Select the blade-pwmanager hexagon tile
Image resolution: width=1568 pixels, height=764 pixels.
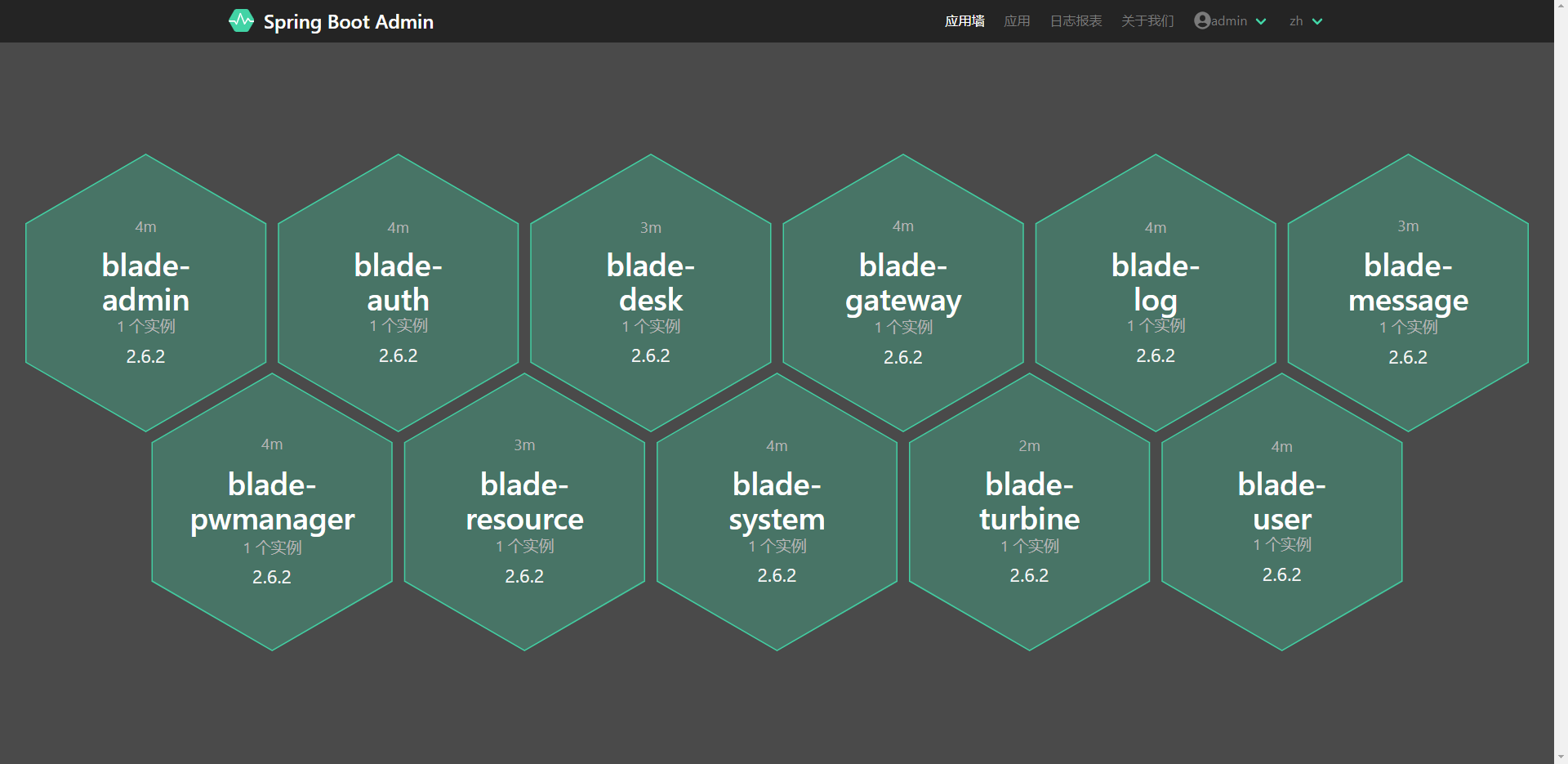point(272,512)
